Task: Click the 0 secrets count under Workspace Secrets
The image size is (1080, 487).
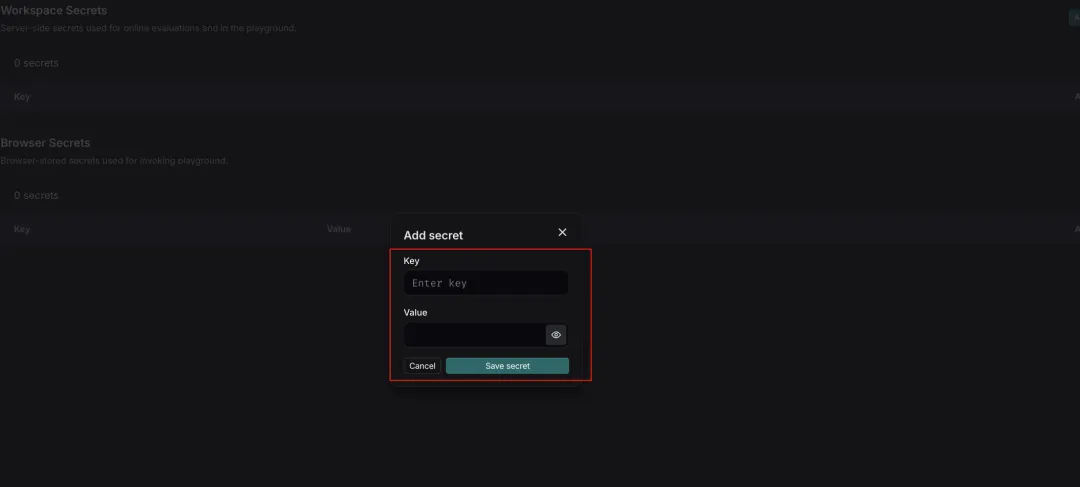Action: (36, 63)
